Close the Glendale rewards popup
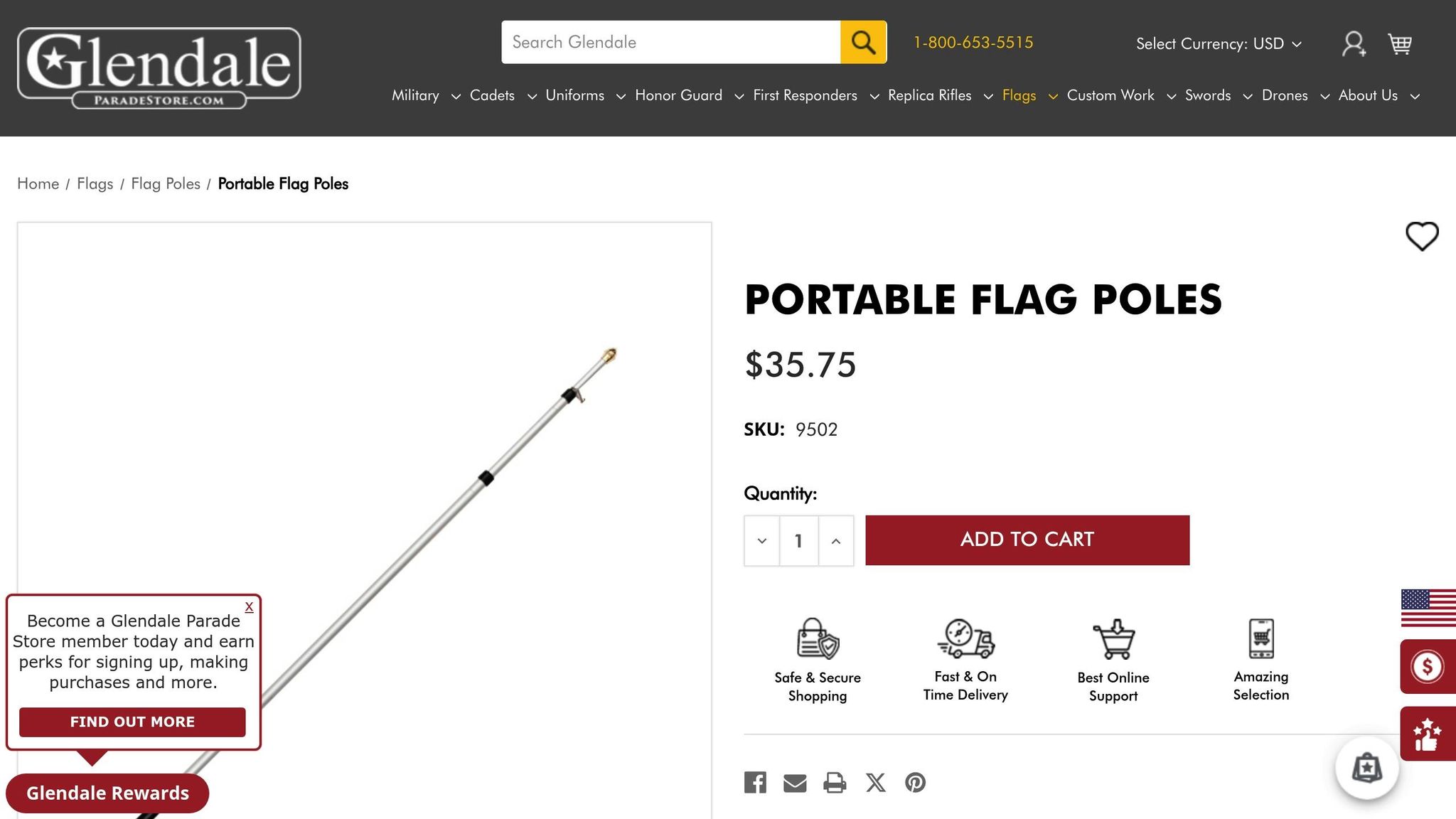Image resolution: width=1456 pixels, height=819 pixels. (x=249, y=607)
